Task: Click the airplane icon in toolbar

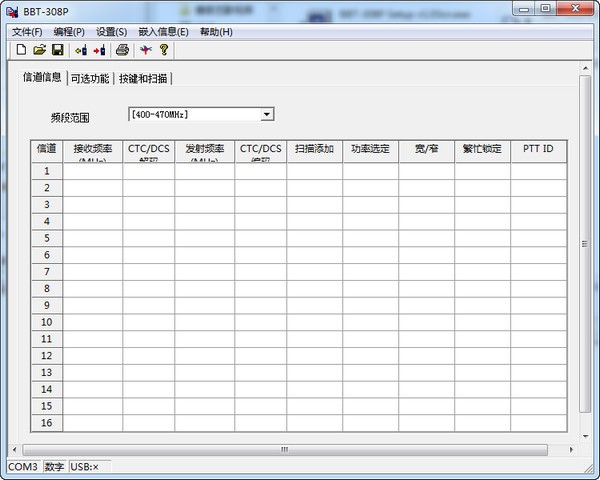Action: [x=146, y=50]
